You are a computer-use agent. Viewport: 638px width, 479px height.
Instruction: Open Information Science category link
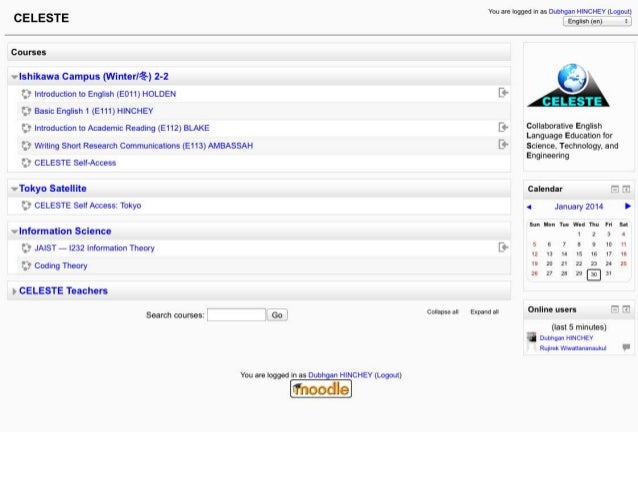[65, 231]
